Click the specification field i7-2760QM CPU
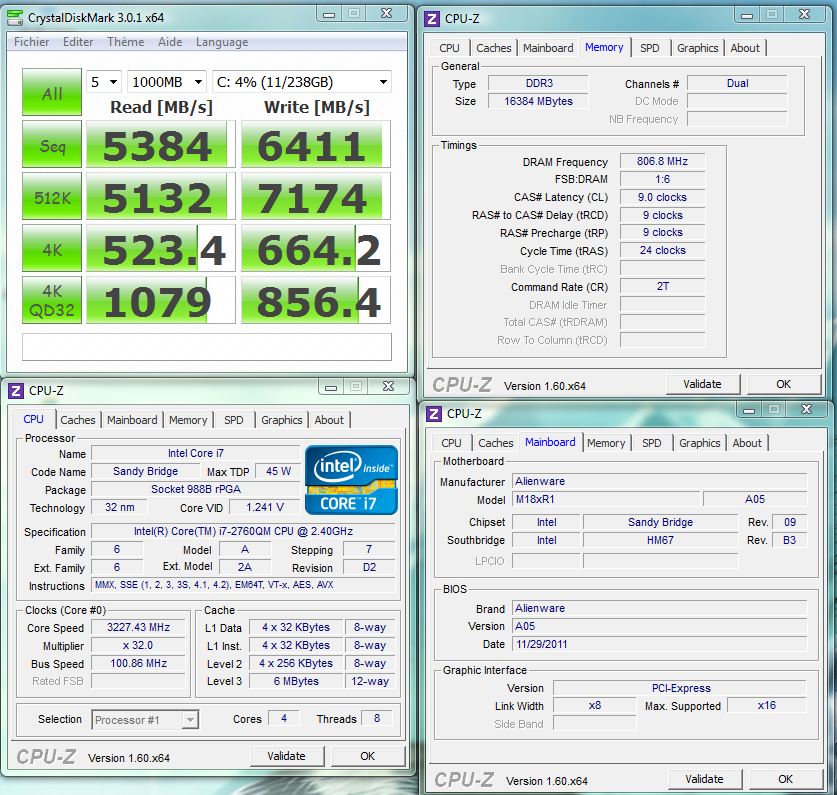Image resolution: width=837 pixels, height=795 pixels. pyautogui.click(x=243, y=531)
